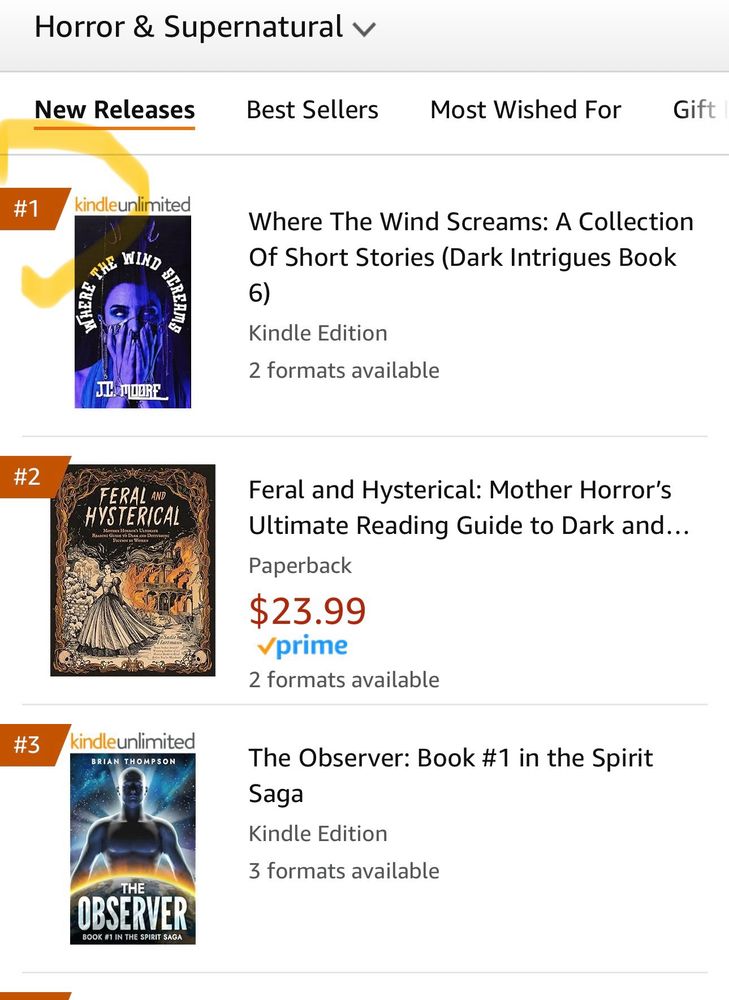Tap the kindleunlimited logo above The Observer
This screenshot has height=1000, width=729.
[x=133, y=741]
